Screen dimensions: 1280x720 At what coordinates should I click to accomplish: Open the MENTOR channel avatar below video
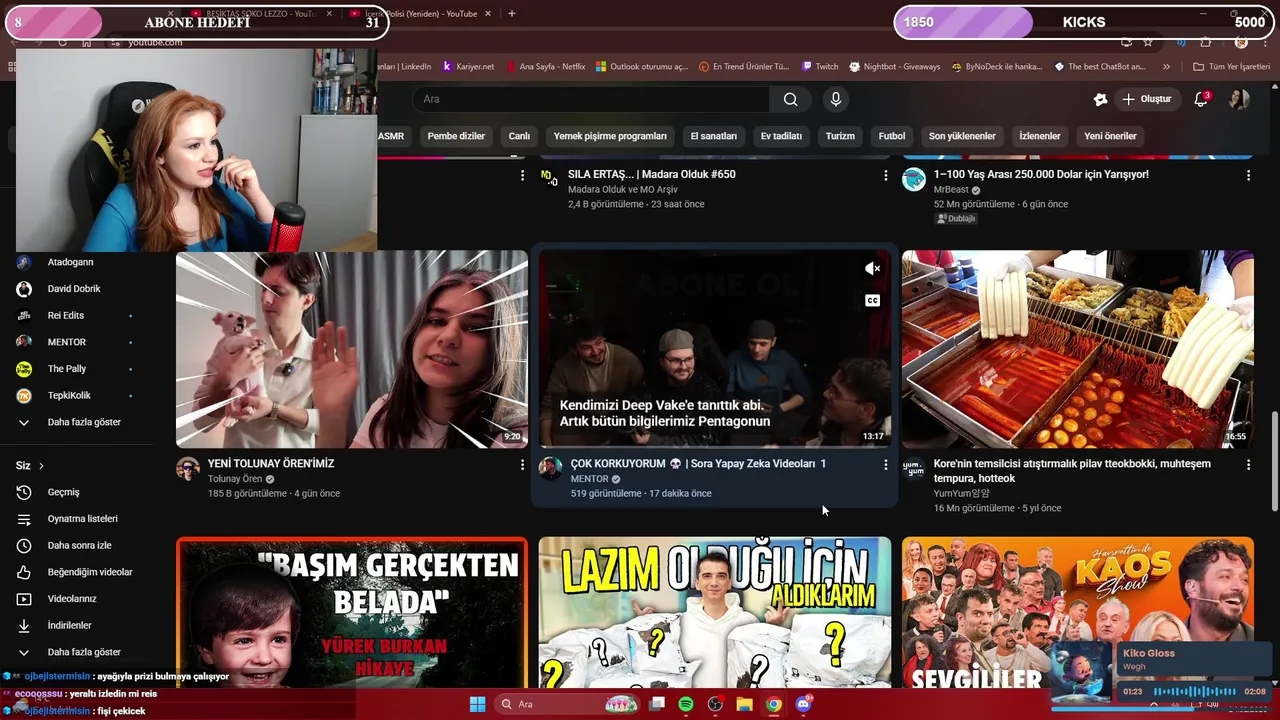pos(550,469)
